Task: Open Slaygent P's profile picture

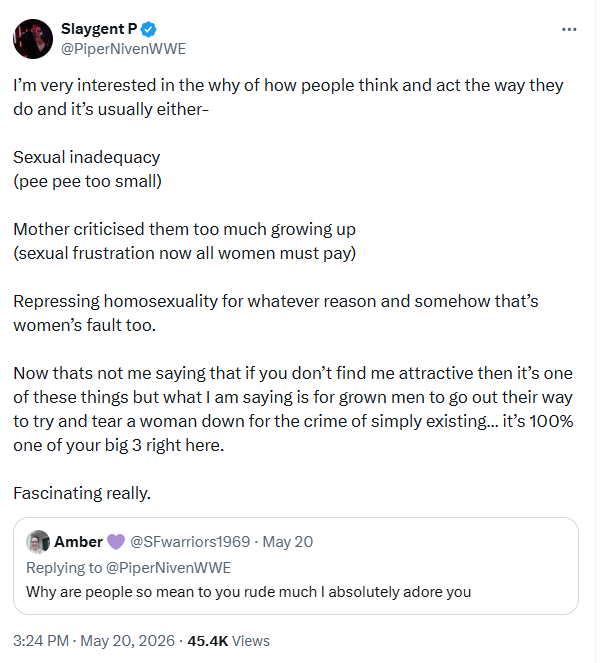Action: (33, 38)
